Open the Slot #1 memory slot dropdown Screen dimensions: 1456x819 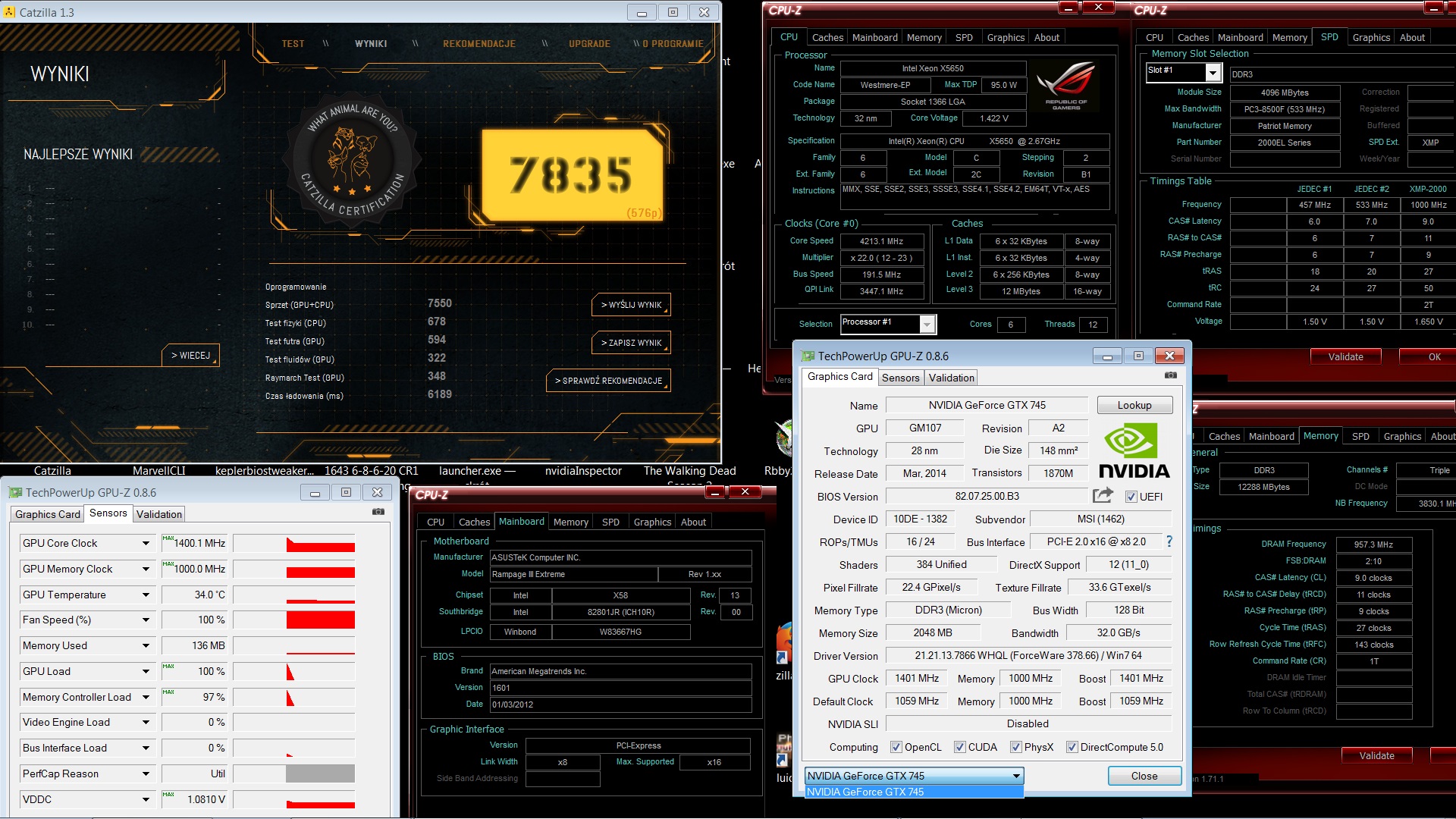click(x=1213, y=72)
